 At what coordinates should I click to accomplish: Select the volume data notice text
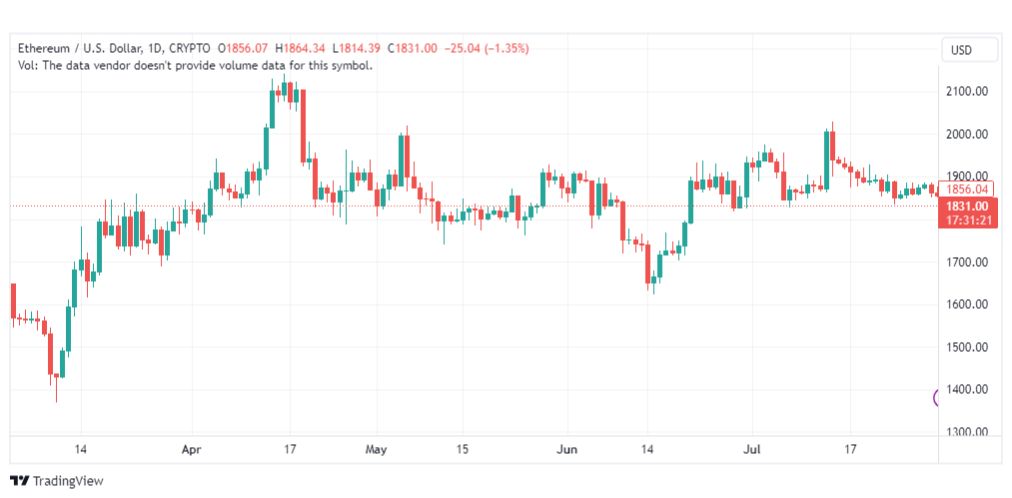(195, 65)
